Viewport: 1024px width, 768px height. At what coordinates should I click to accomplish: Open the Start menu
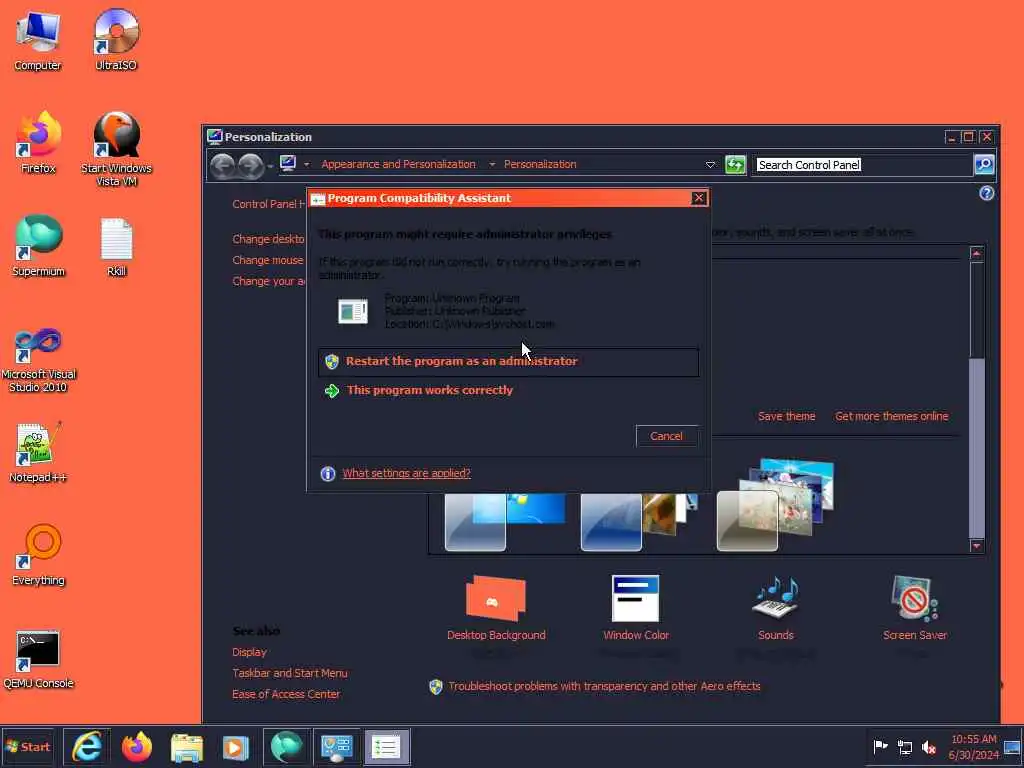click(x=28, y=747)
